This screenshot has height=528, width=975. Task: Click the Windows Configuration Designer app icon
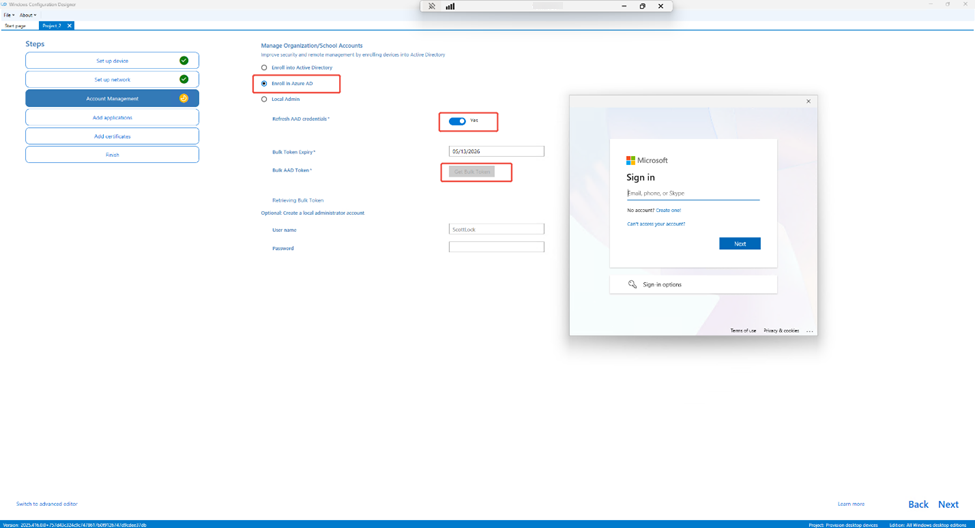coord(4,4)
